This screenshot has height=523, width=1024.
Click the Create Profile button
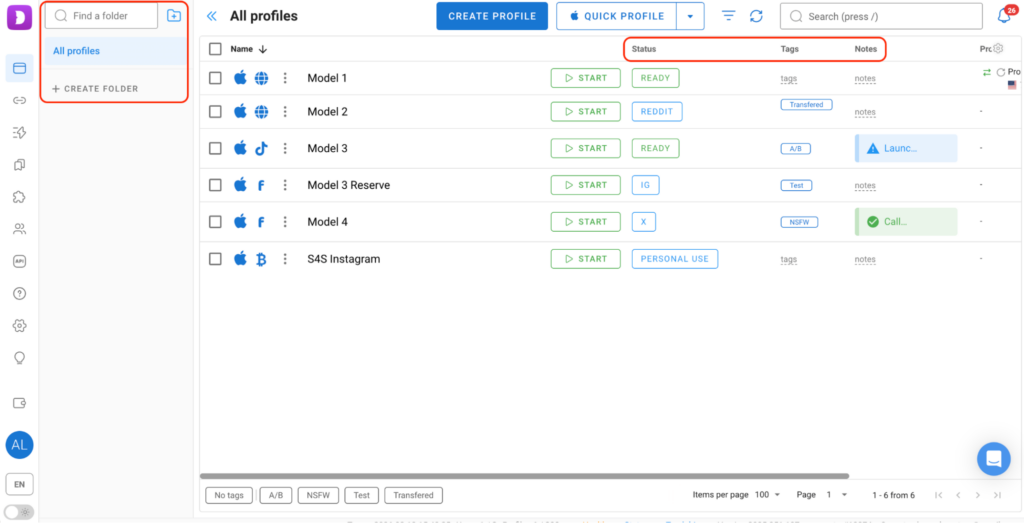492,16
